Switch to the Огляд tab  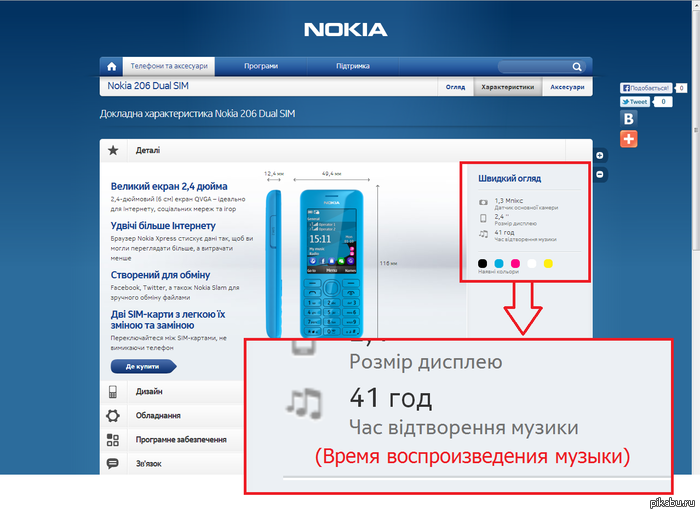click(x=455, y=87)
